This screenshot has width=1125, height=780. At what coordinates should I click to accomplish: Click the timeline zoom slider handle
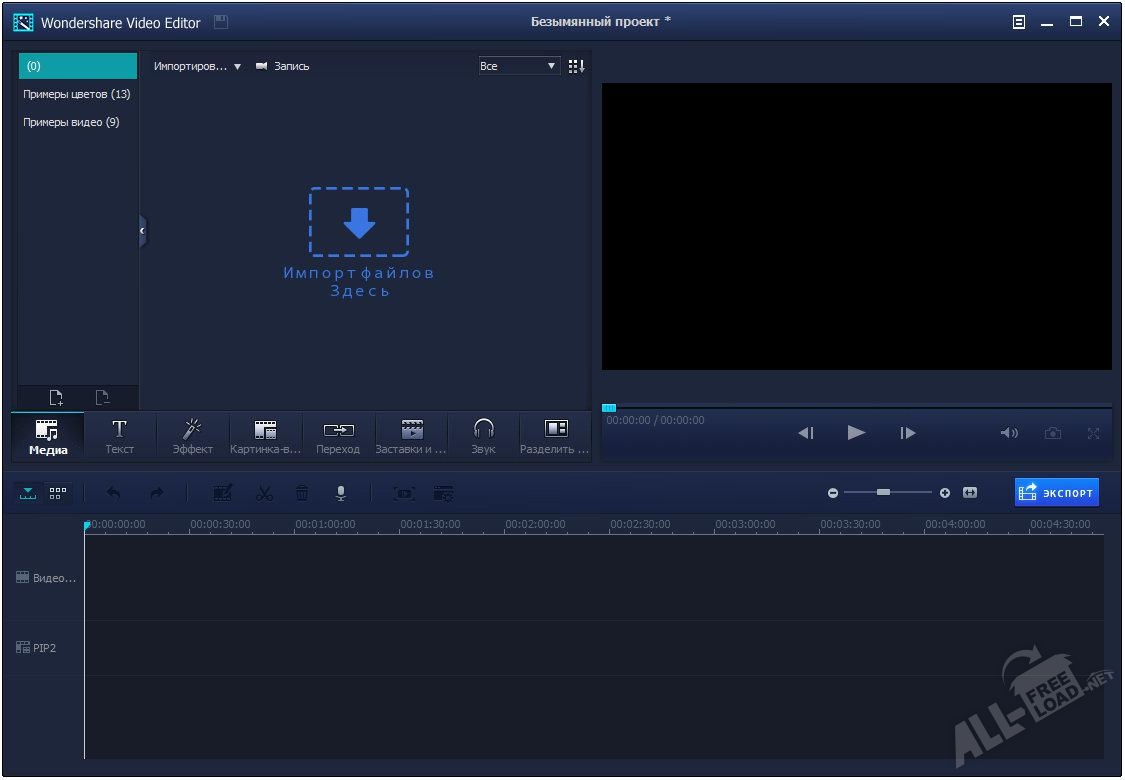coord(883,492)
